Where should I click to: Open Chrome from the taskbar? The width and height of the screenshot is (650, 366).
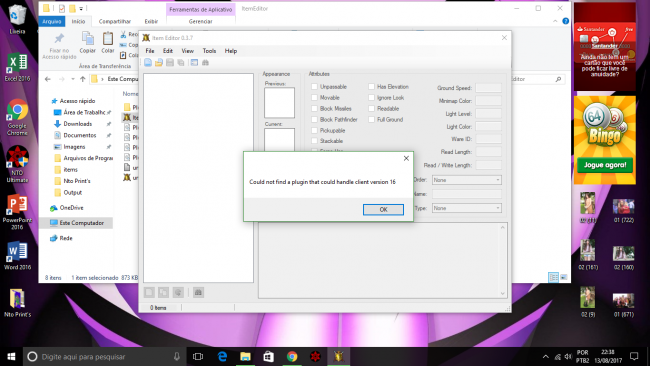point(292,356)
